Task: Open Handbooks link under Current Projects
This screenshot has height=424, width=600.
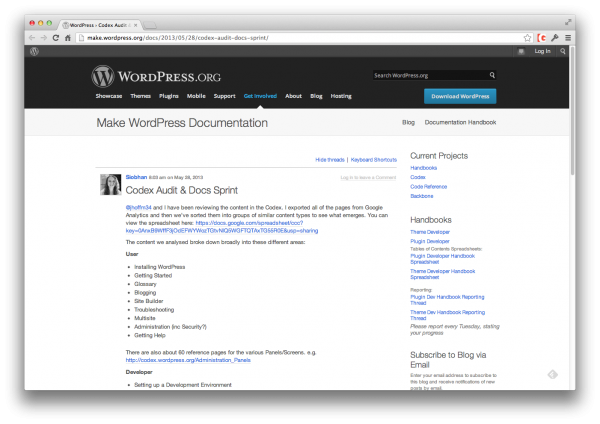Action: [x=424, y=168]
